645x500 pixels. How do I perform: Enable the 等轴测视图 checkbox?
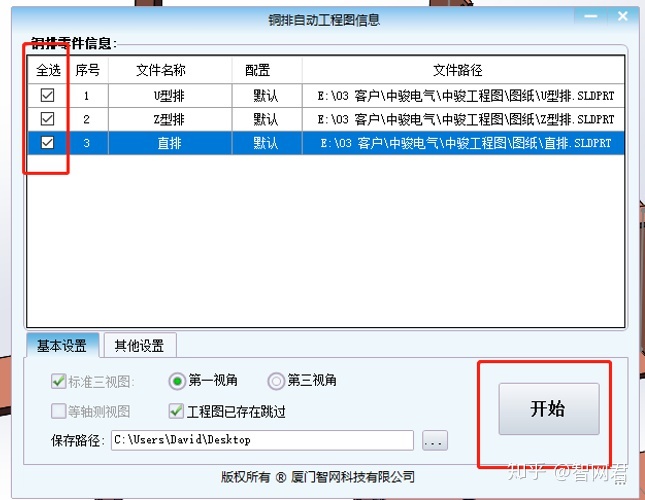58,411
